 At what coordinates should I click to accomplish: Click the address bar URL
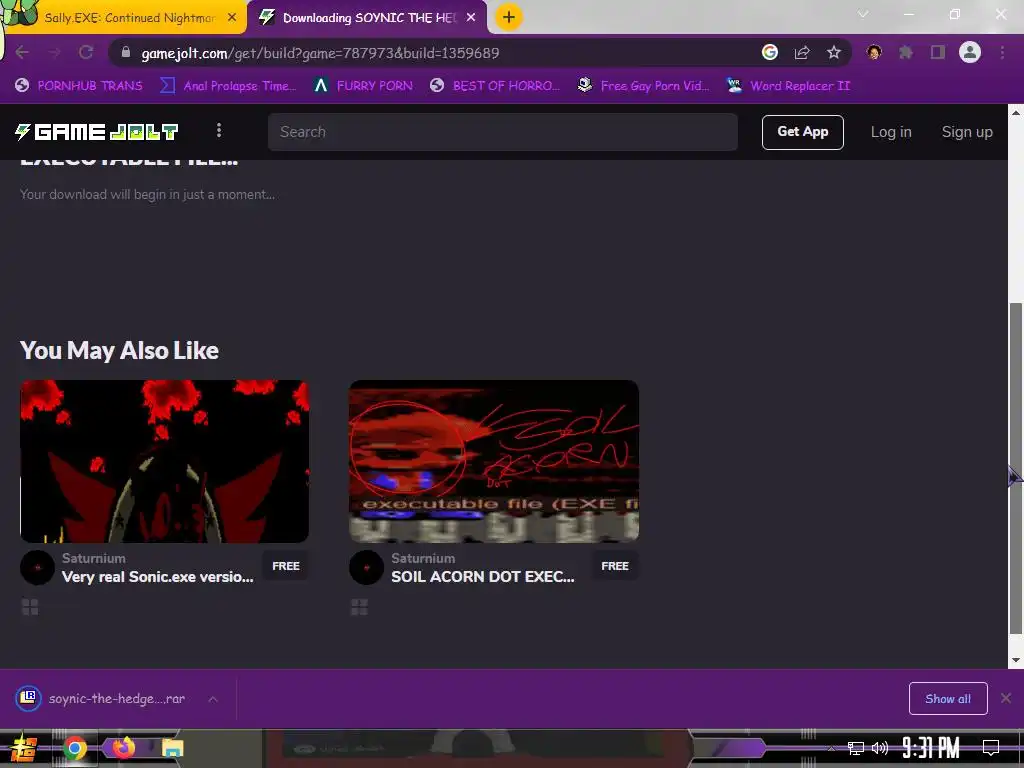[x=320, y=53]
